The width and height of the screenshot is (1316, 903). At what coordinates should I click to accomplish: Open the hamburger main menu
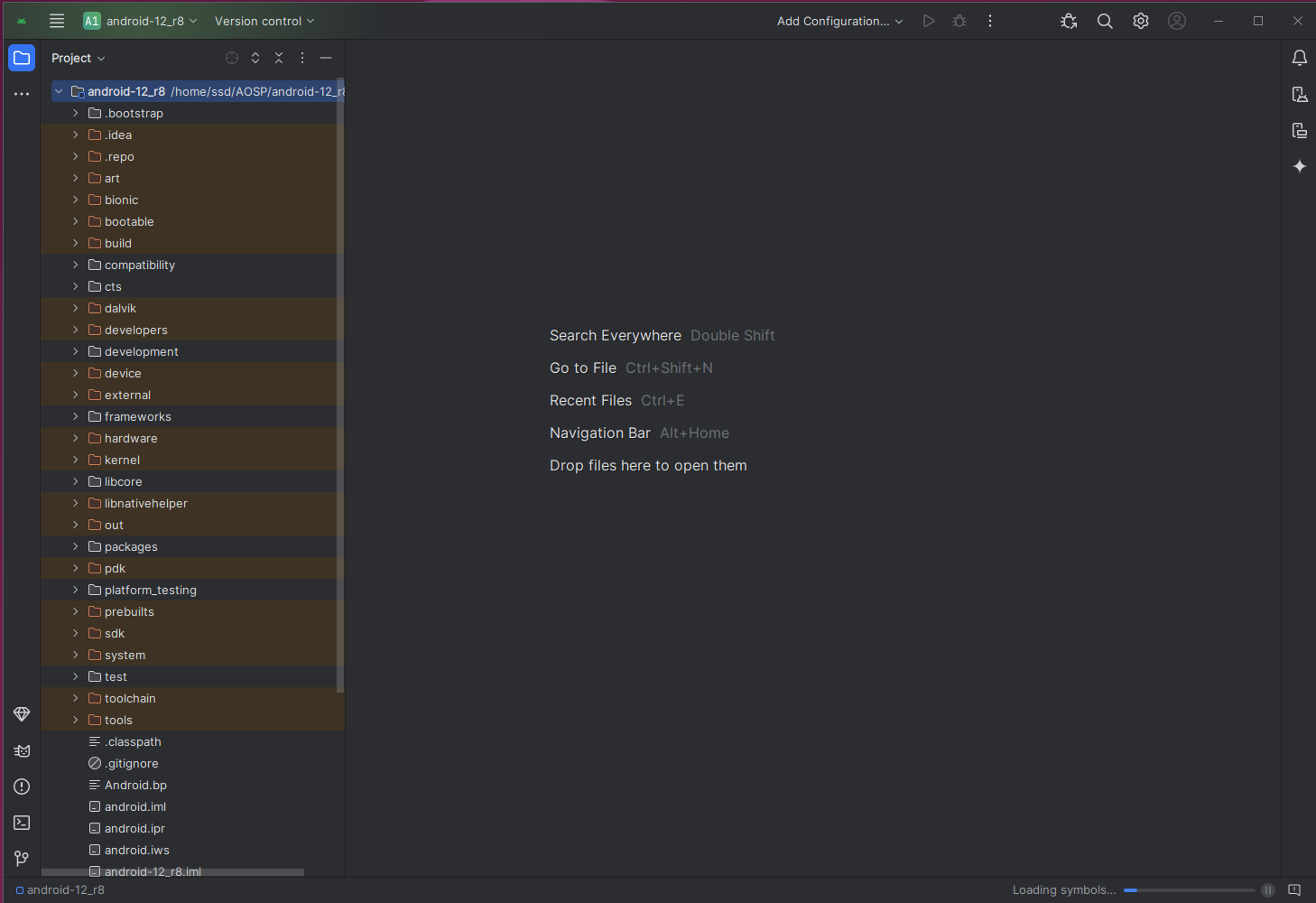point(57,21)
